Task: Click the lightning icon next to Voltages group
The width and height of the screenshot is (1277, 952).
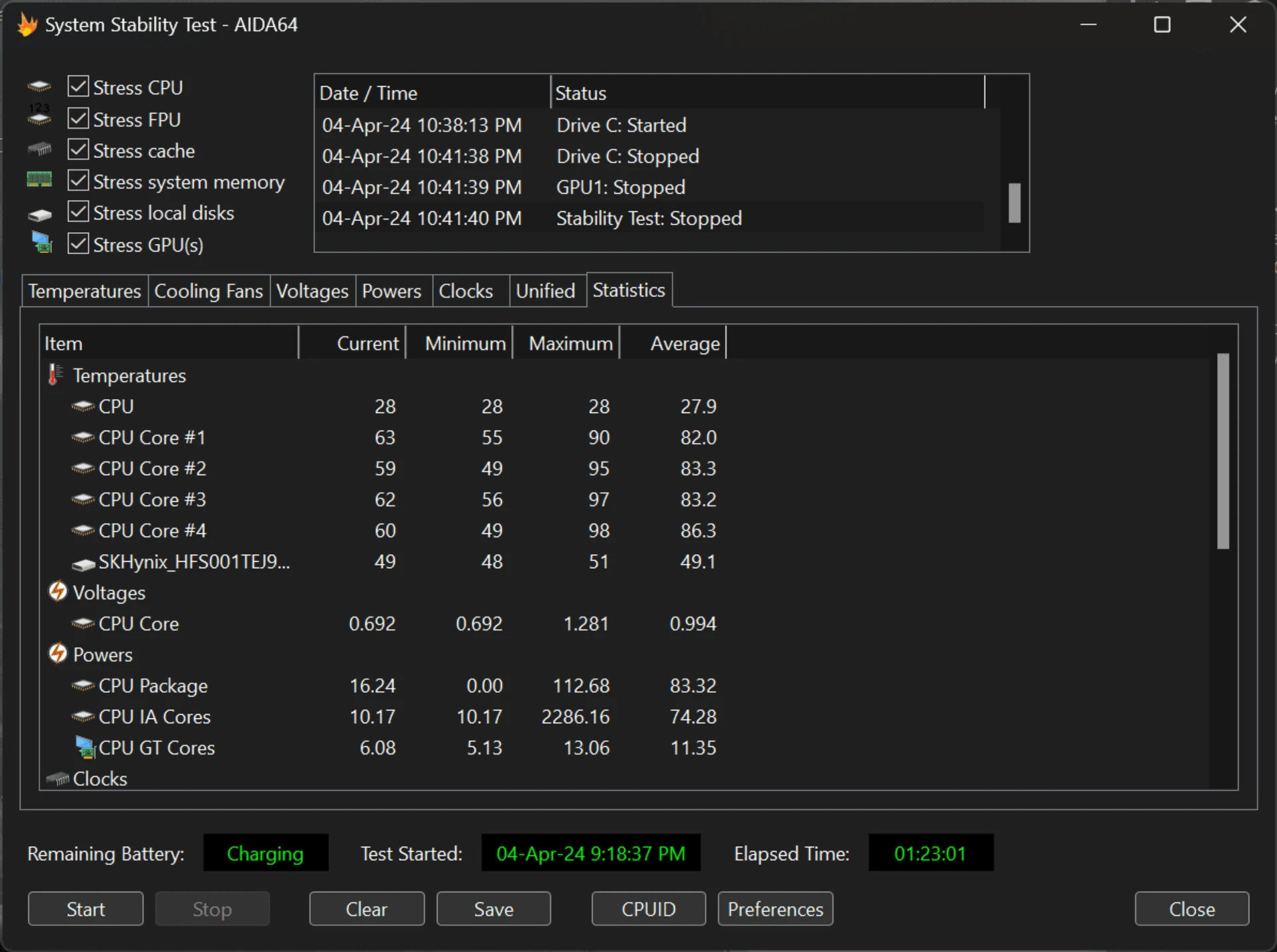Action: 58,591
